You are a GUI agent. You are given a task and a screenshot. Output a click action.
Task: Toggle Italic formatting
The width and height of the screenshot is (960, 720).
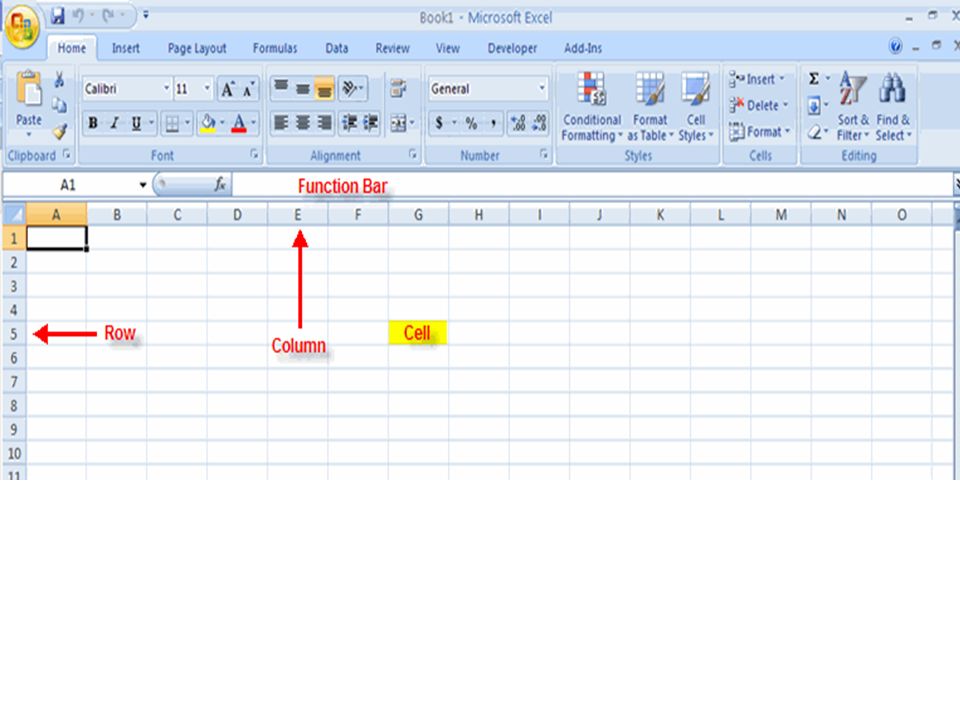(x=114, y=124)
